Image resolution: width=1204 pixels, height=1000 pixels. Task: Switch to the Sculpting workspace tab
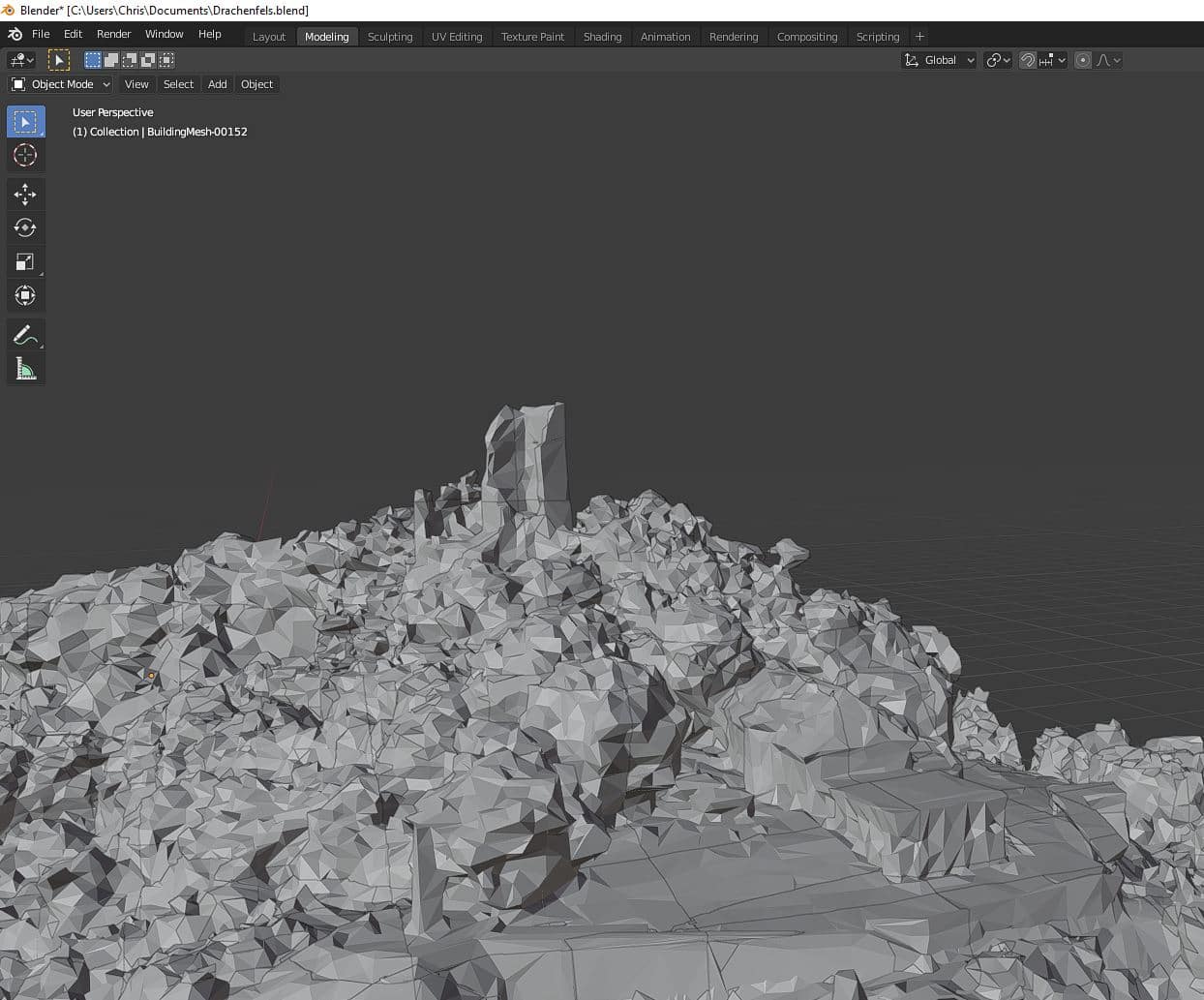[x=390, y=37]
